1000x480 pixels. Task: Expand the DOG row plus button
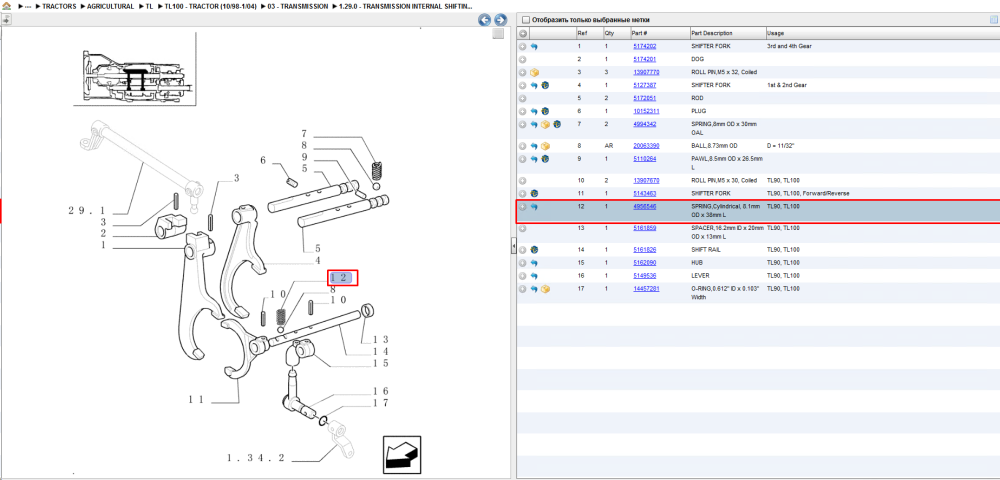(x=523, y=59)
